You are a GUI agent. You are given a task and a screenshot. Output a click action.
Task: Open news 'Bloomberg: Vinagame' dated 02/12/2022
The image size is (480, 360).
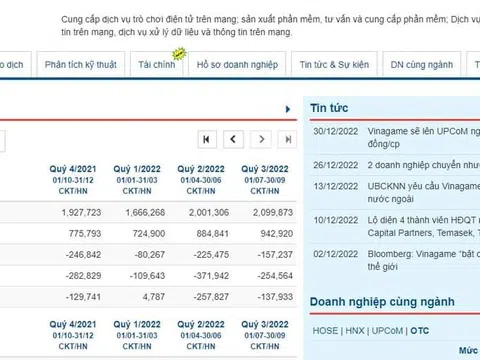(x=423, y=260)
